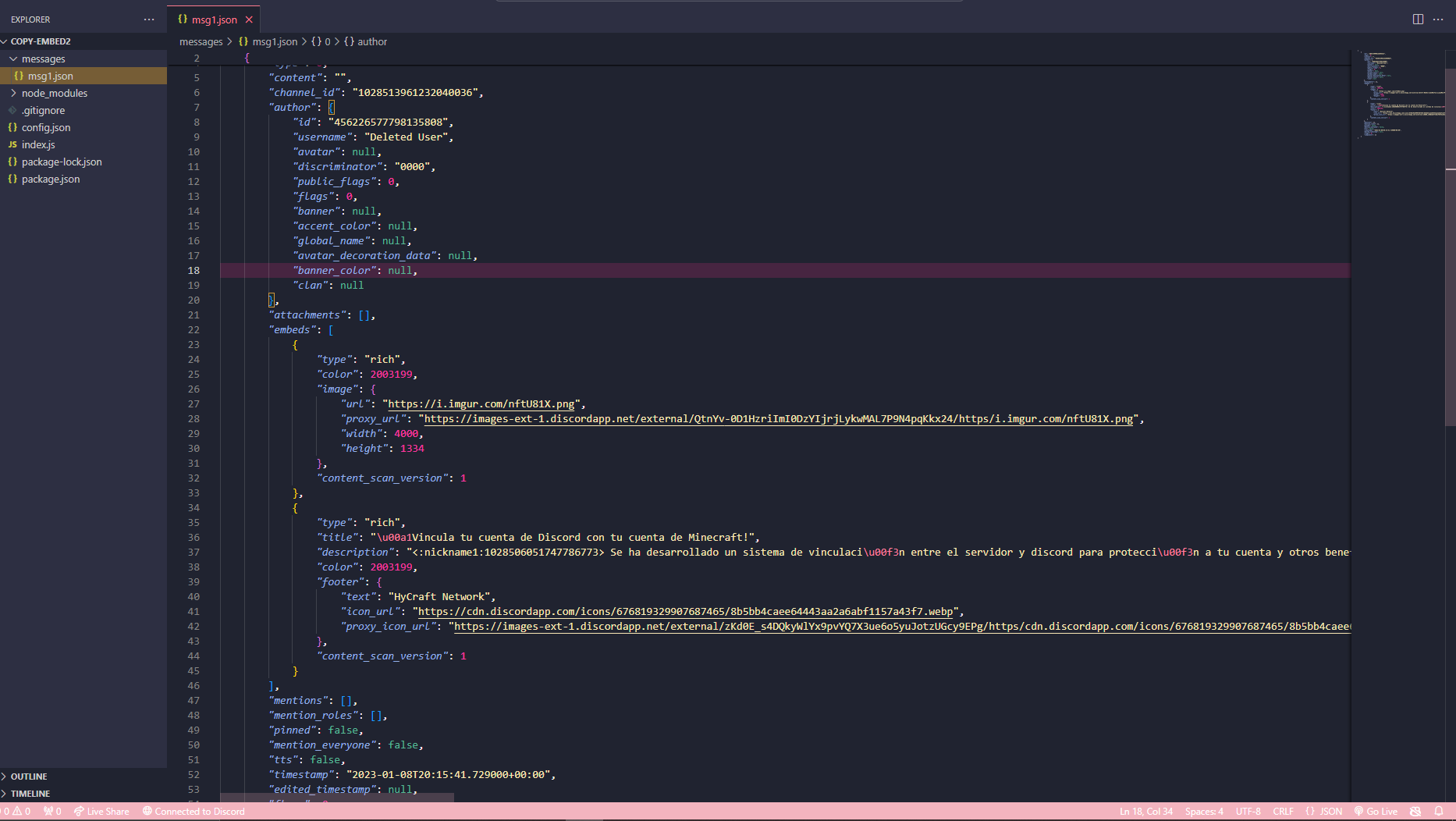Screen dimensions: 1456x821
Task: Change end of line sequence CRLF
Action: [1283, 812]
